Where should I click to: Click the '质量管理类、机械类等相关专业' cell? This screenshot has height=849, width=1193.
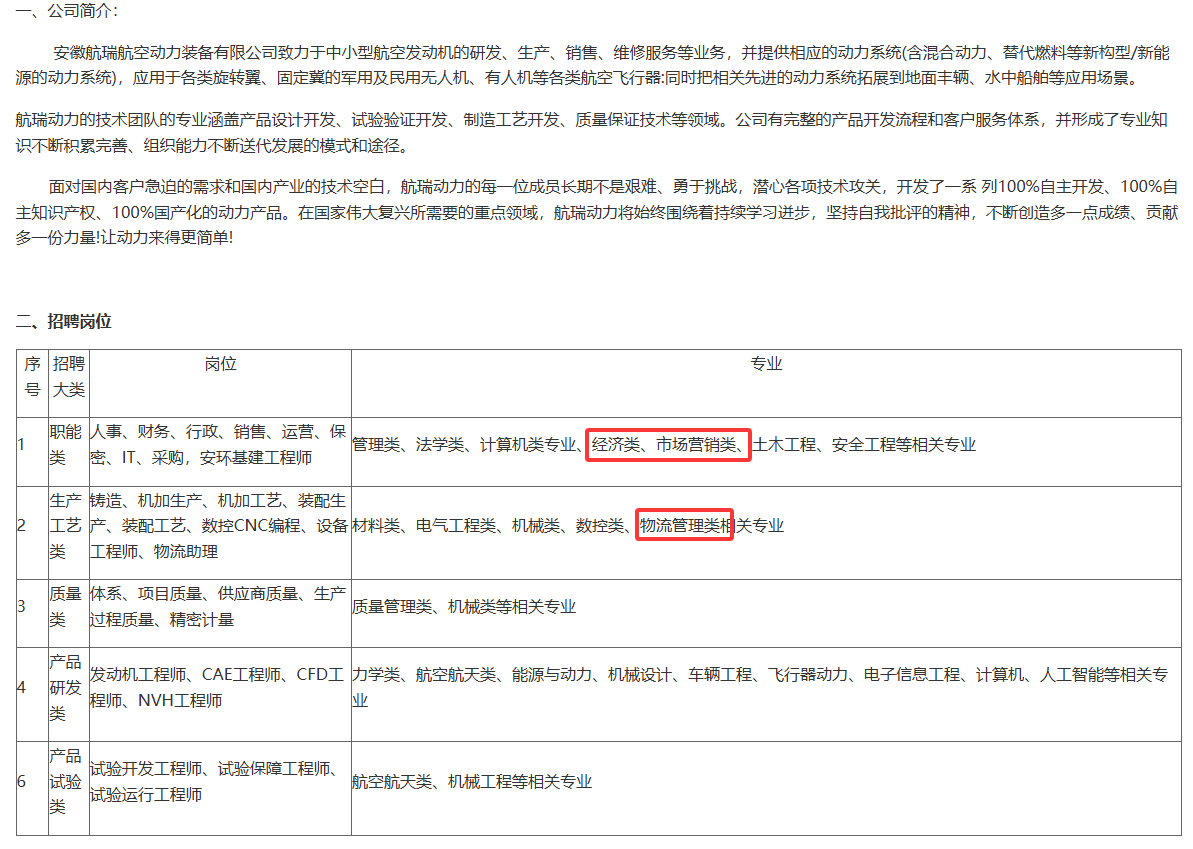pyautogui.click(x=464, y=607)
